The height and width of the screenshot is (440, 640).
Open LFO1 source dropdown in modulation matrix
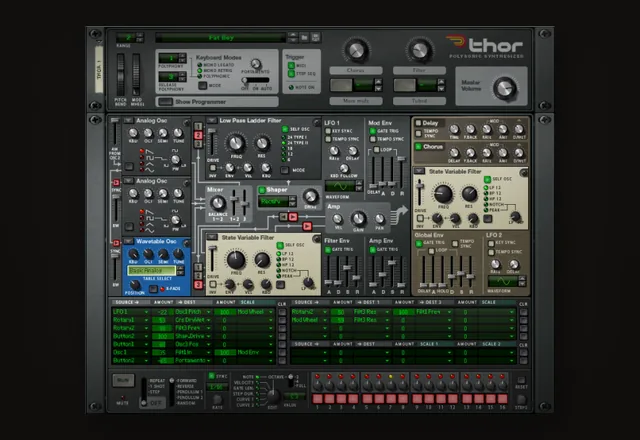pyautogui.click(x=131, y=311)
